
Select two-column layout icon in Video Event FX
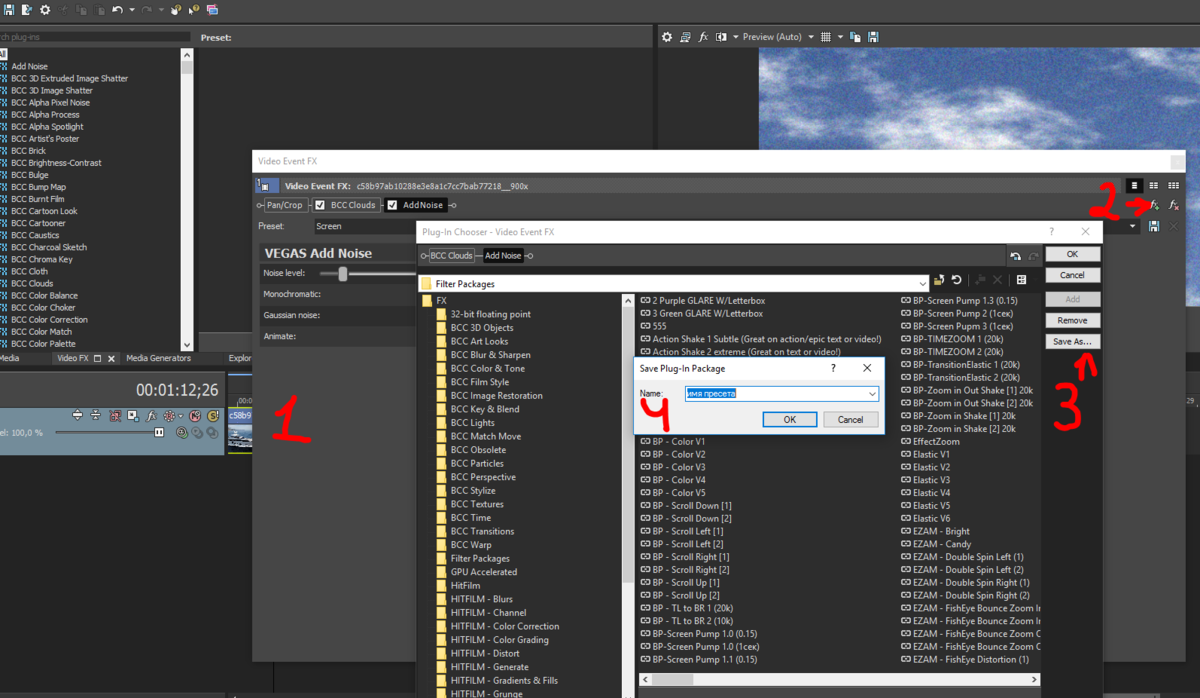(x=1154, y=185)
